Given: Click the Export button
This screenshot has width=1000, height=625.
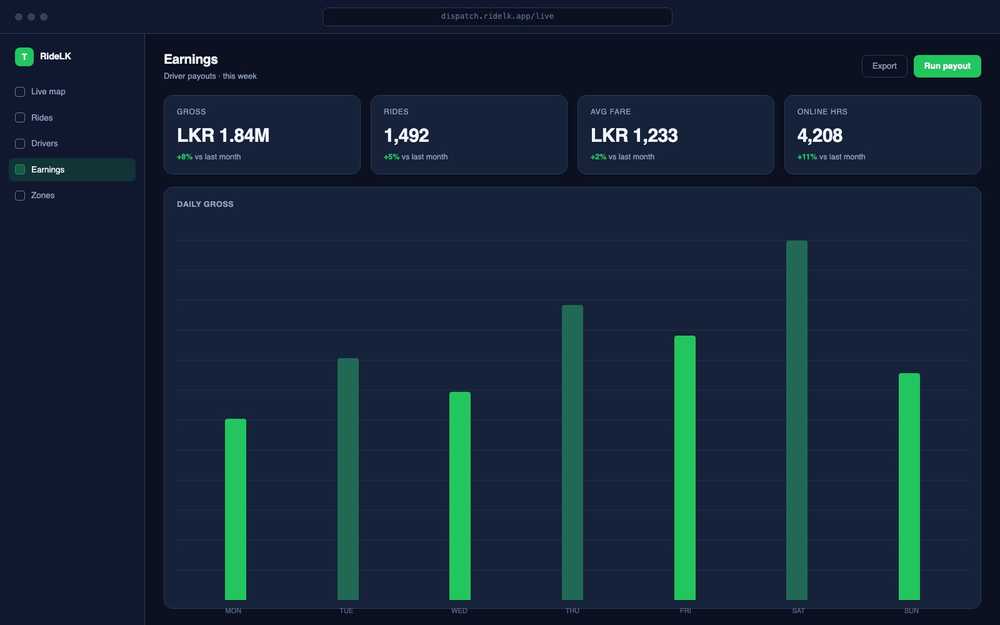Looking at the screenshot, I should click(x=884, y=66).
